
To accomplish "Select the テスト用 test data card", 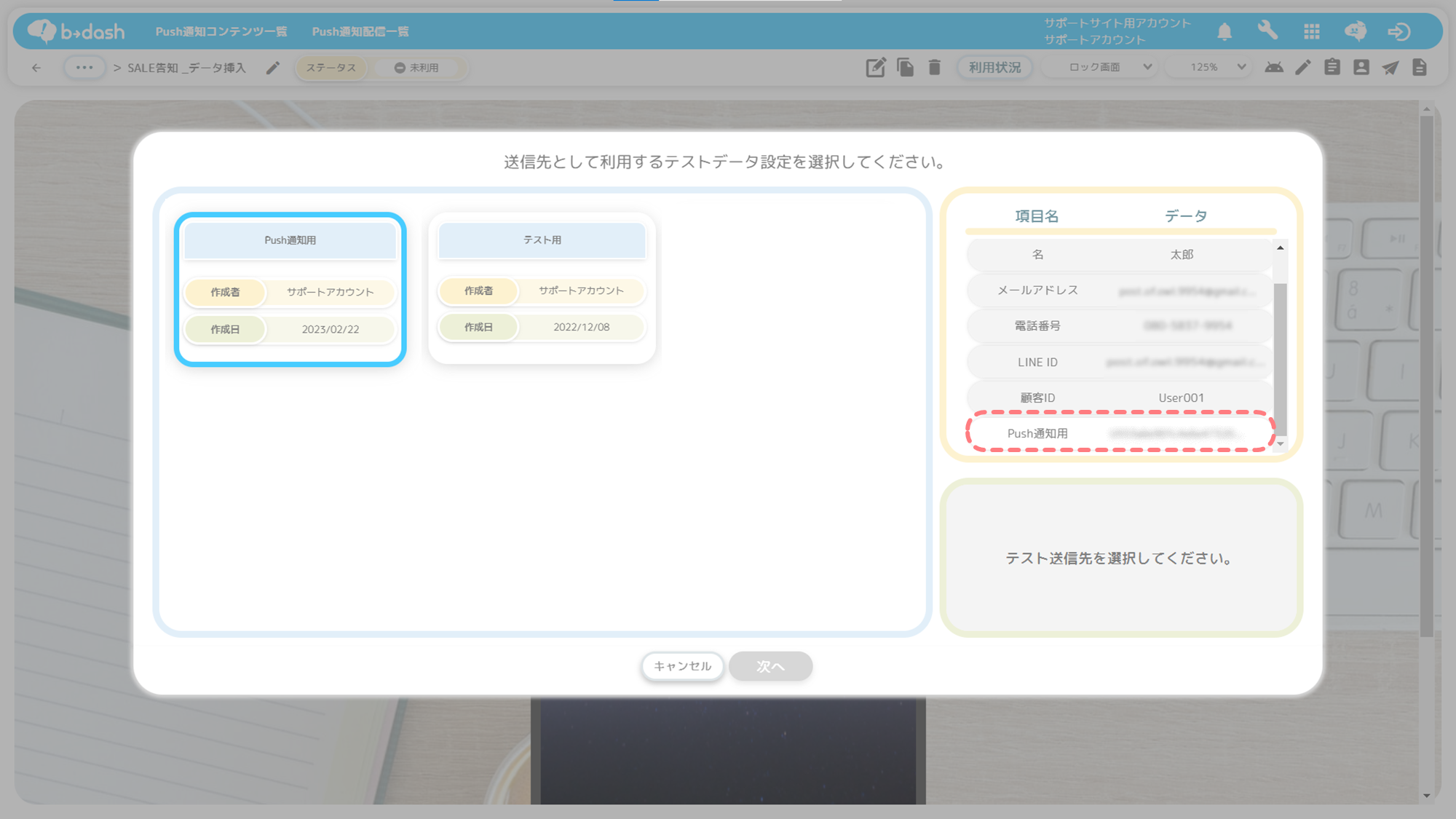I will (x=542, y=288).
